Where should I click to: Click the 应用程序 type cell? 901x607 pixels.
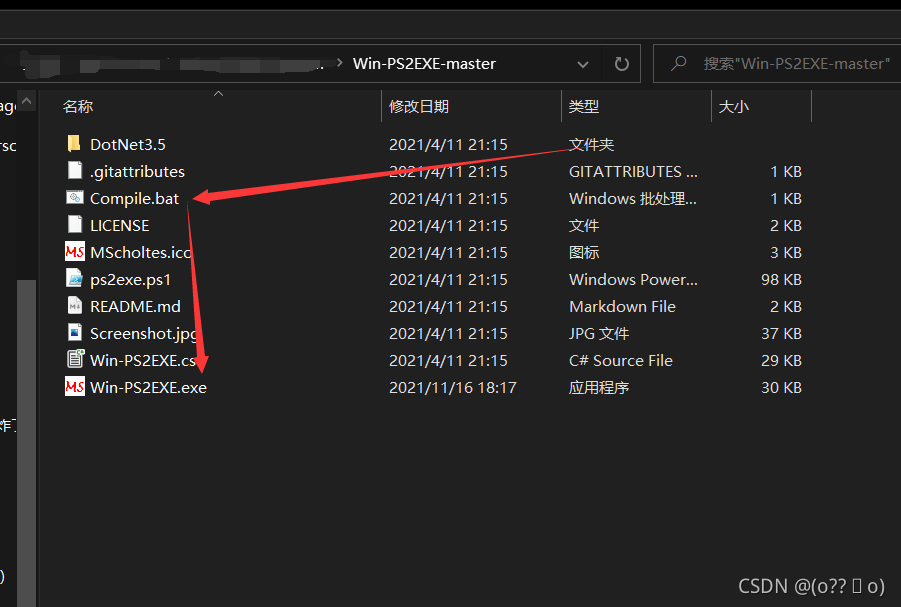click(599, 387)
